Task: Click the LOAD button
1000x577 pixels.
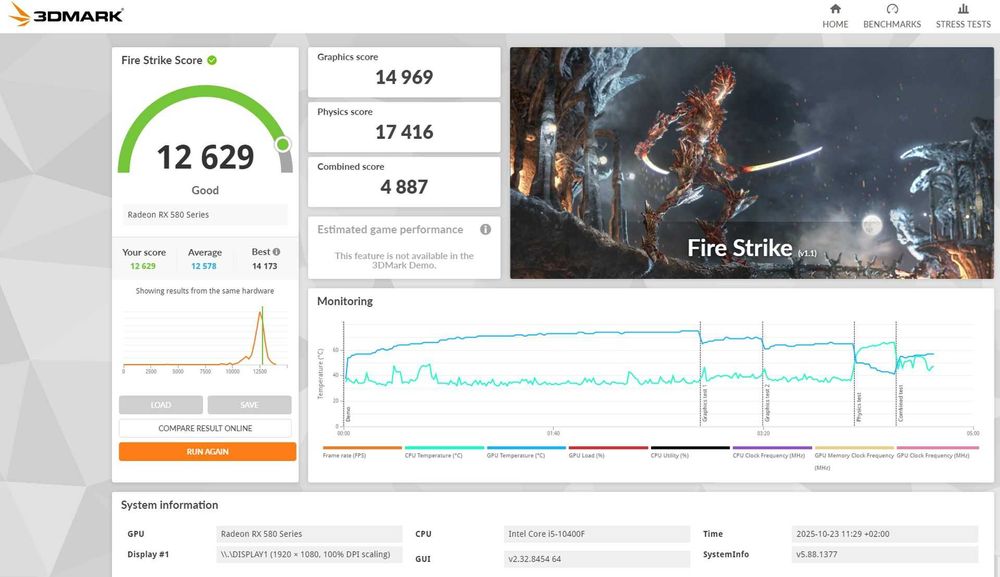Action: click(161, 405)
